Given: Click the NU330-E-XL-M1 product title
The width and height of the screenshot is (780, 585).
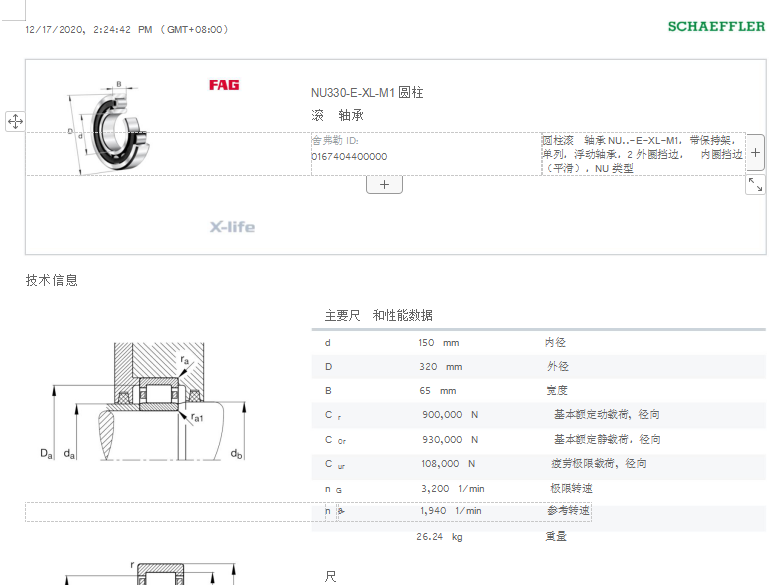Looking at the screenshot, I should (x=367, y=92).
